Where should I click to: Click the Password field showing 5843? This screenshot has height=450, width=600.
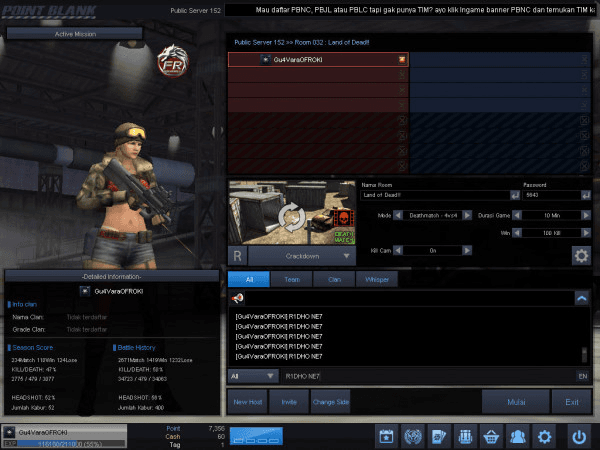pos(551,195)
